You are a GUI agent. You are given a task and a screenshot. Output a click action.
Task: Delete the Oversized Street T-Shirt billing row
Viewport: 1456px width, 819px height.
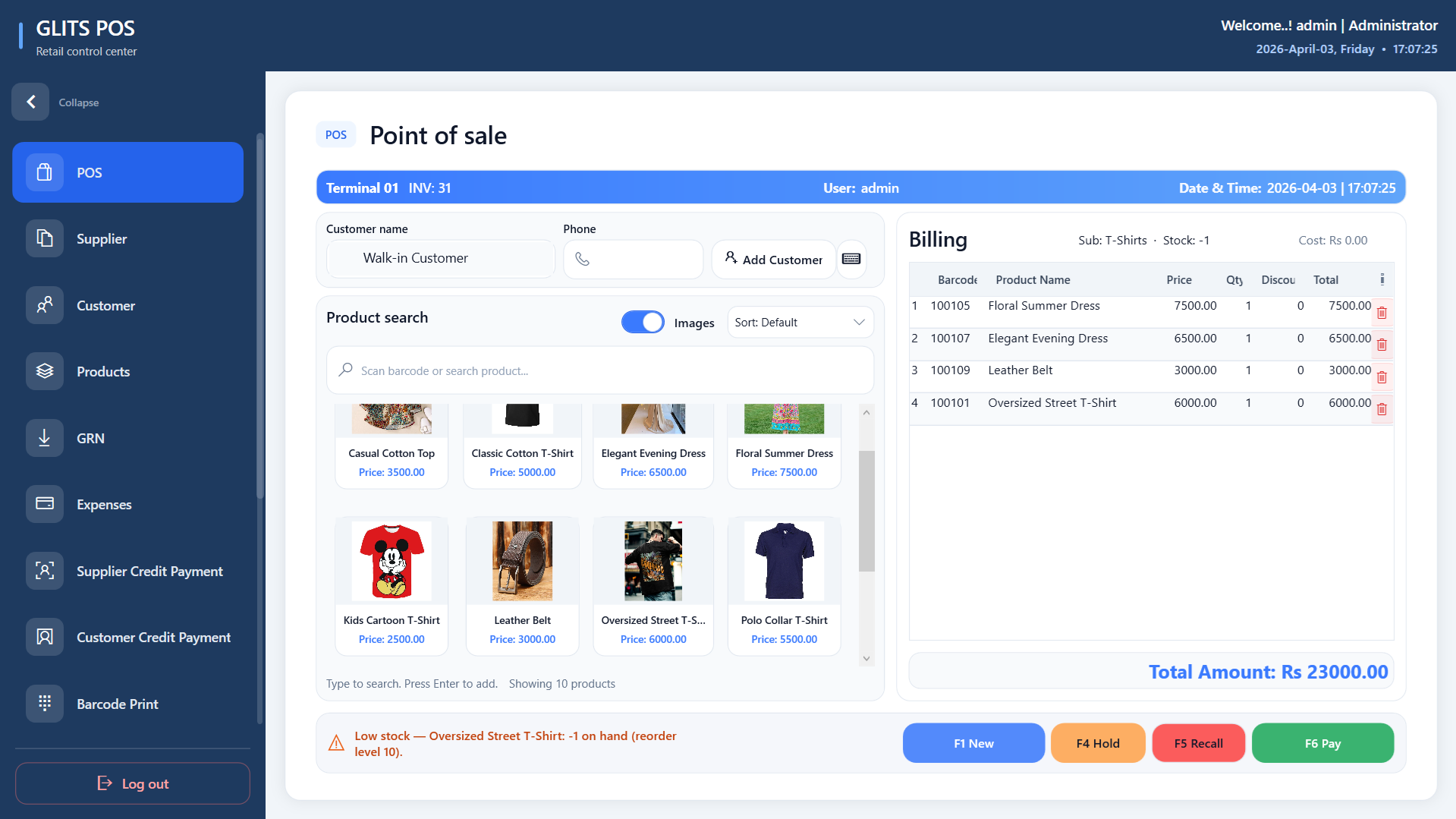1382,410
